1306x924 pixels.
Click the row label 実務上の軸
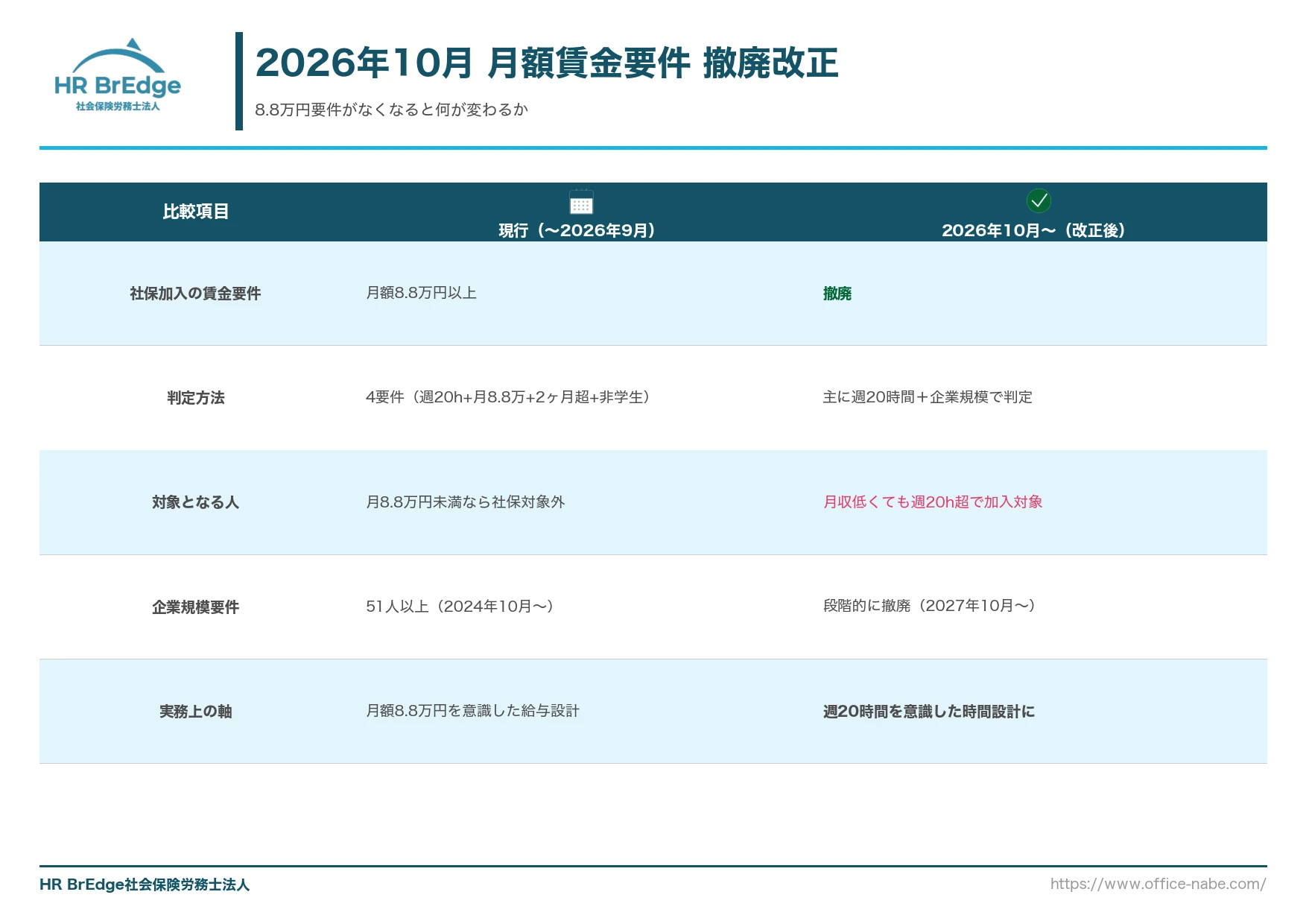(195, 712)
